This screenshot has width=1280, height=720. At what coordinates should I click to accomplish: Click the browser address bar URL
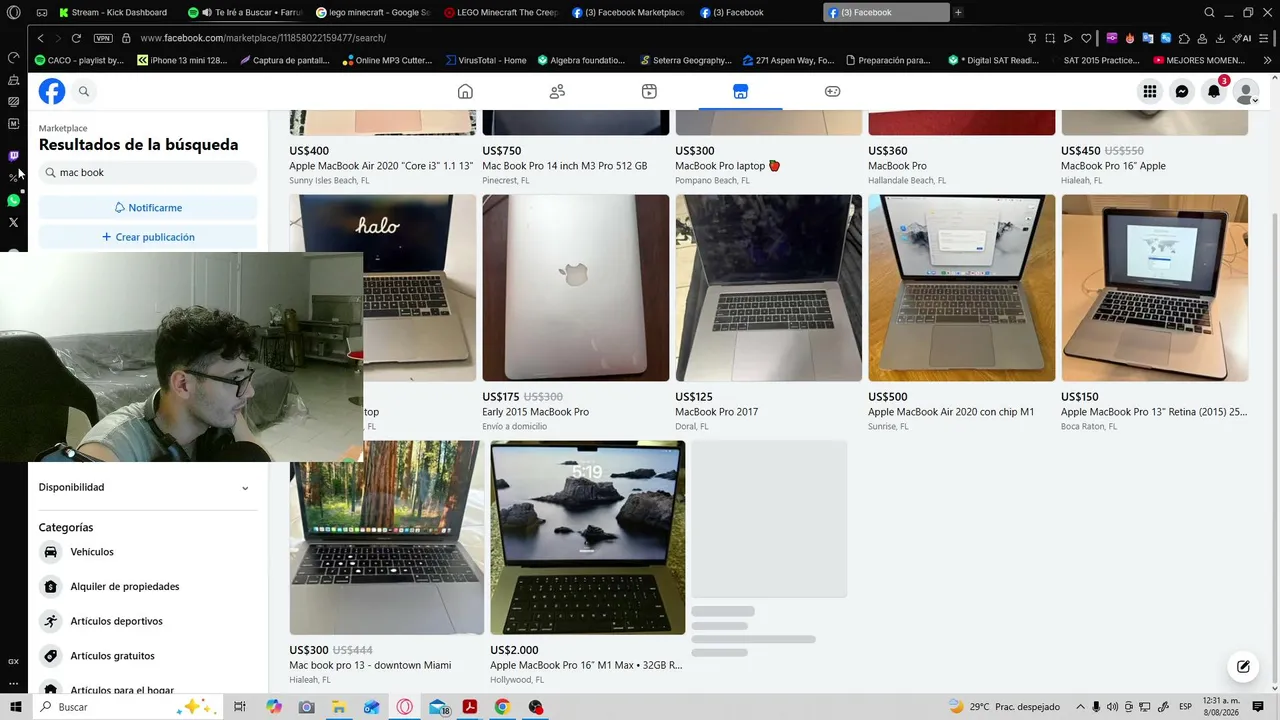click(263, 38)
